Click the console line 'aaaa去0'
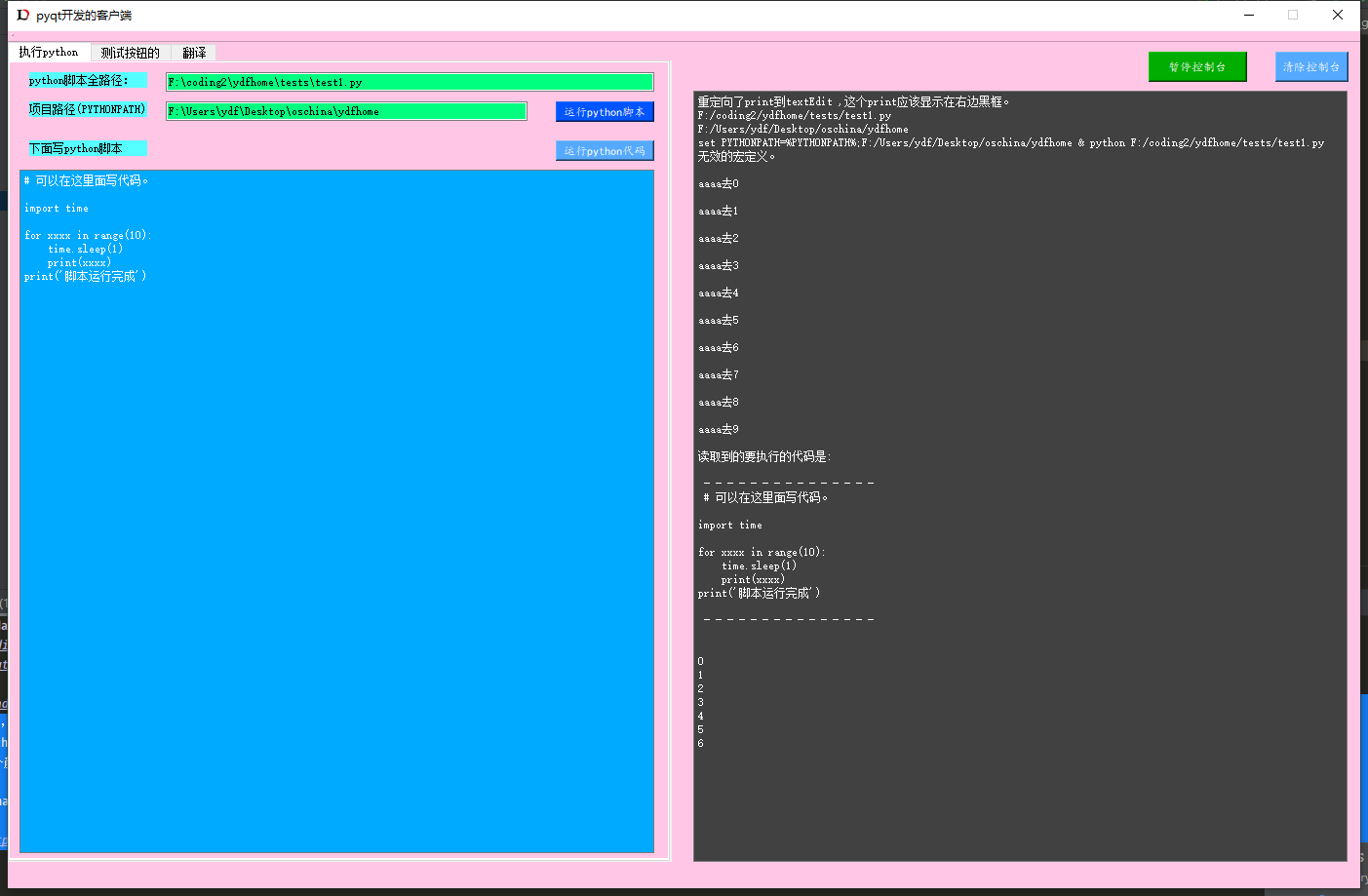 [x=719, y=183]
